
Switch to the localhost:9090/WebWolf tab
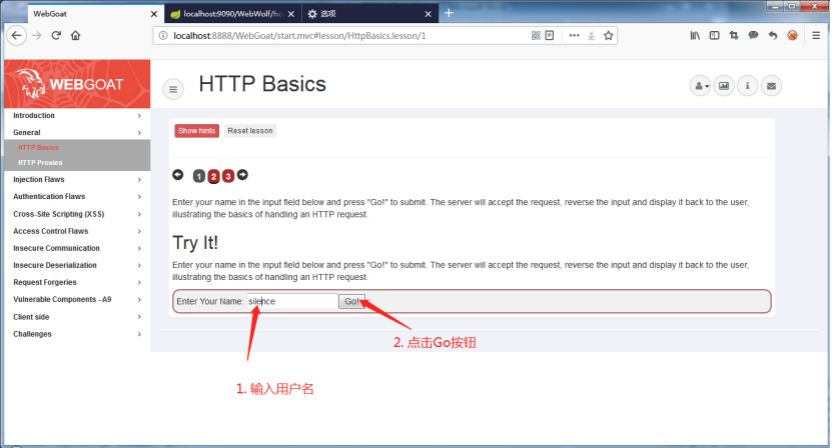point(232,14)
